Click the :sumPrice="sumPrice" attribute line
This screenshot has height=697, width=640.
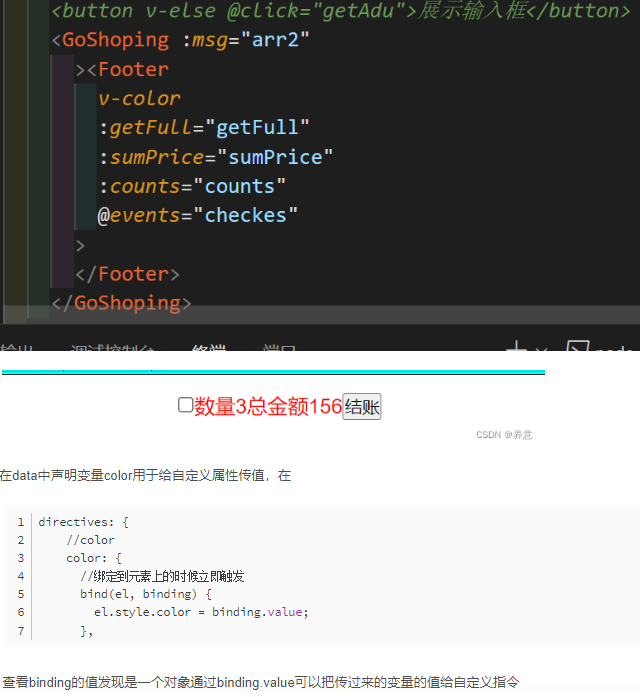[x=215, y=157]
